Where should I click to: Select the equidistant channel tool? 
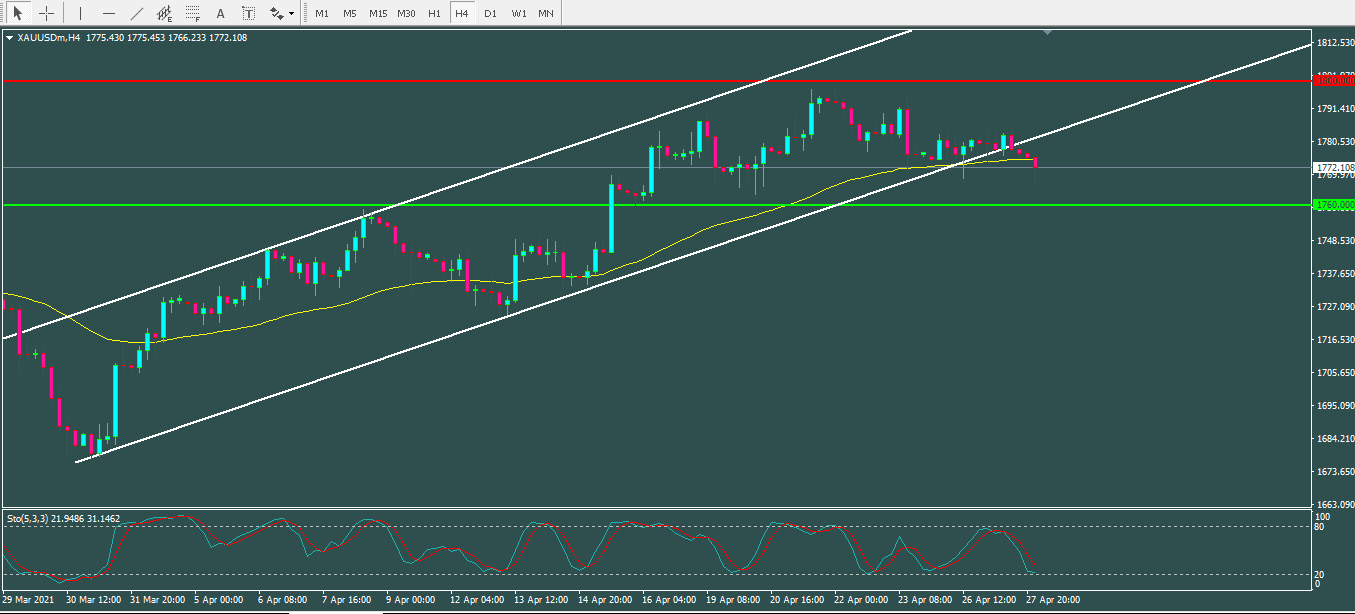coord(164,14)
